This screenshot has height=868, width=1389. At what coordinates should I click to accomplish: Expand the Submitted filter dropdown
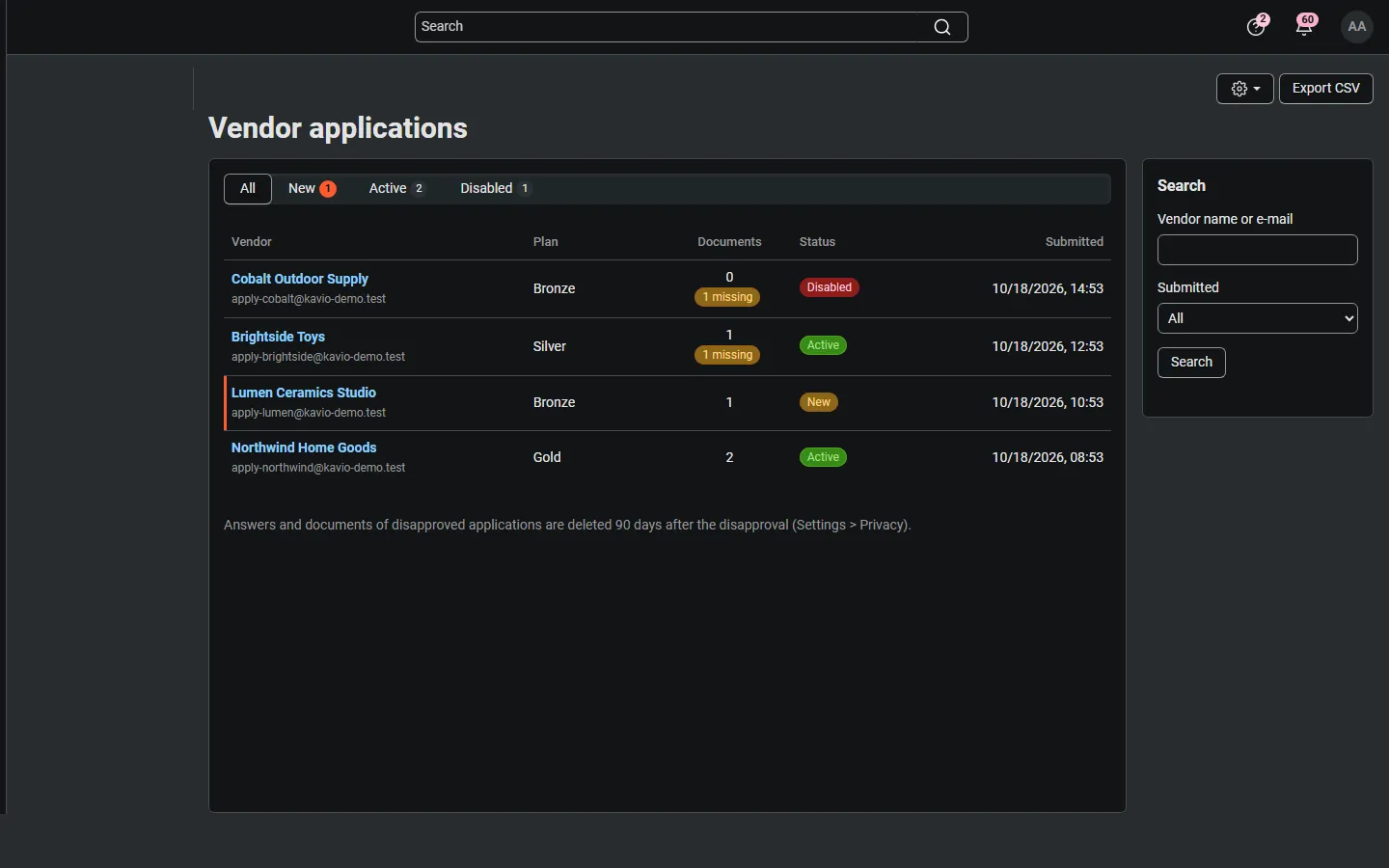click(1258, 318)
